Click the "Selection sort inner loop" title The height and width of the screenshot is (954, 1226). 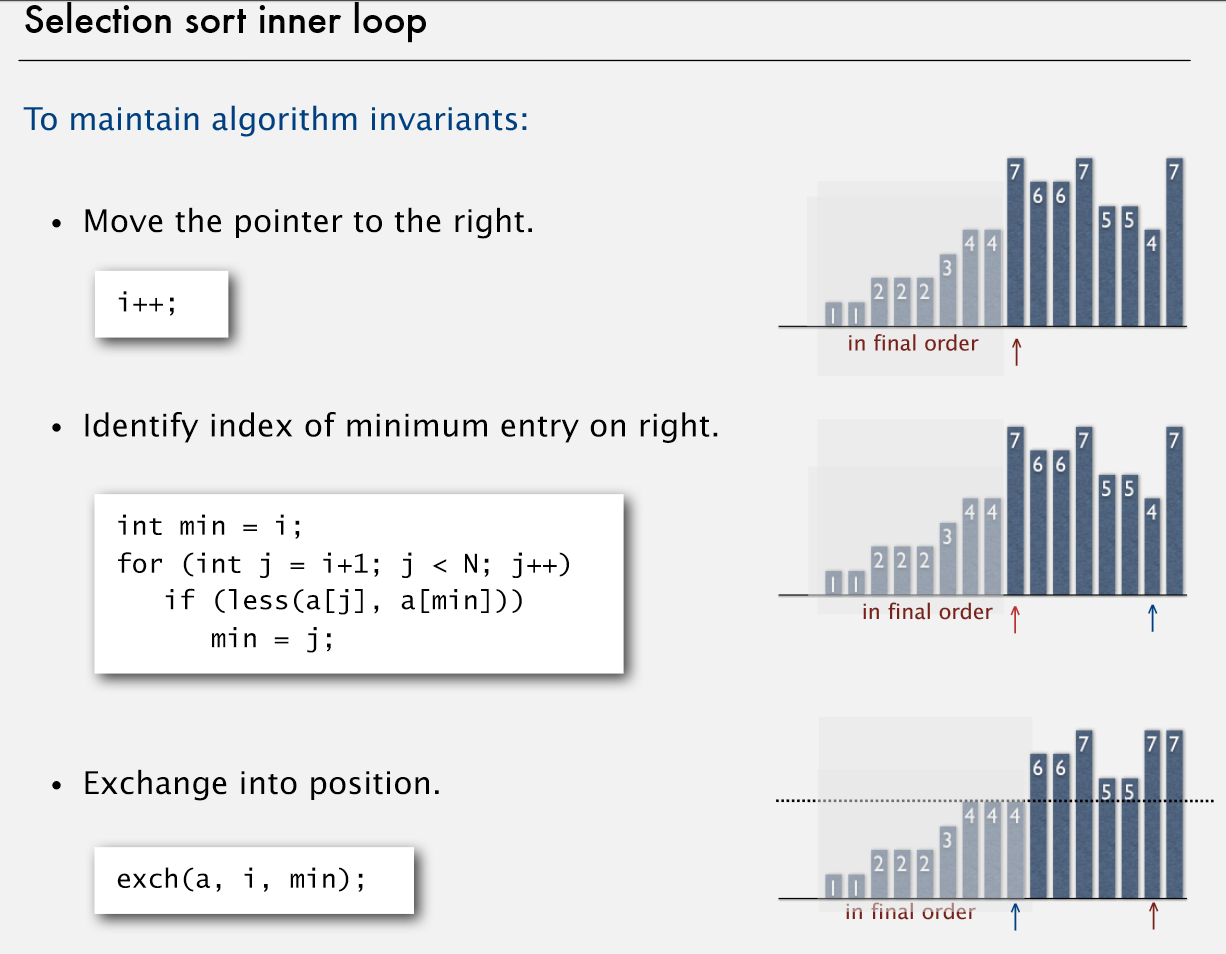coord(226,22)
